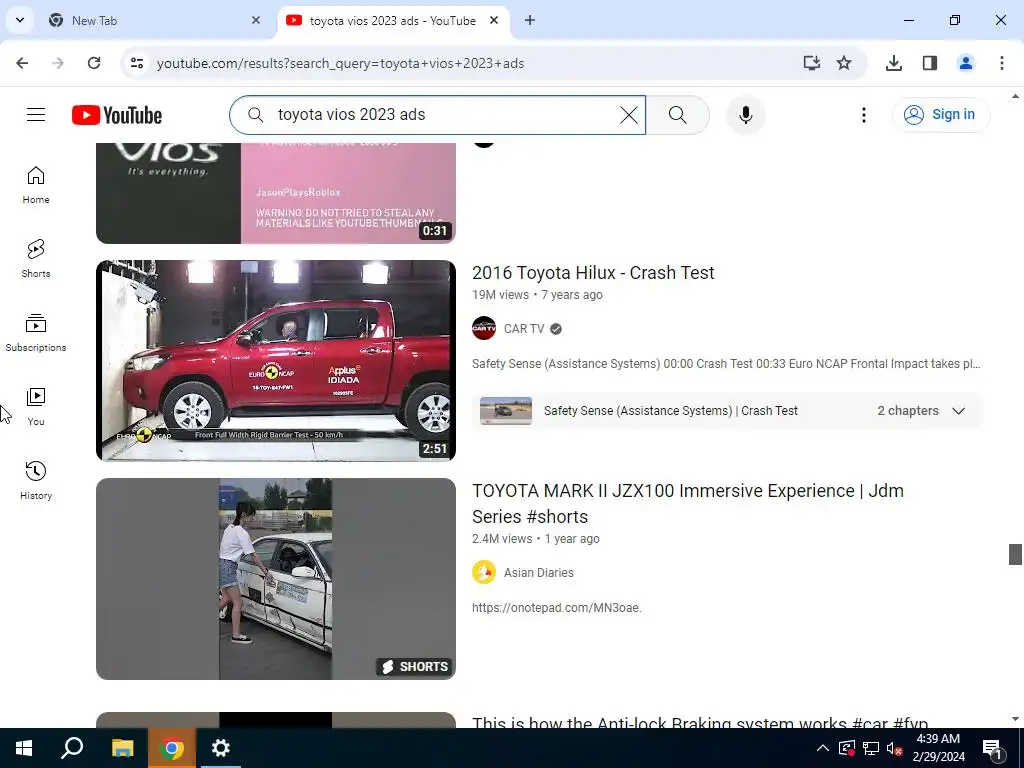Click title TOYOTA MARK II JZX100 Immersive Experience

tap(688, 504)
